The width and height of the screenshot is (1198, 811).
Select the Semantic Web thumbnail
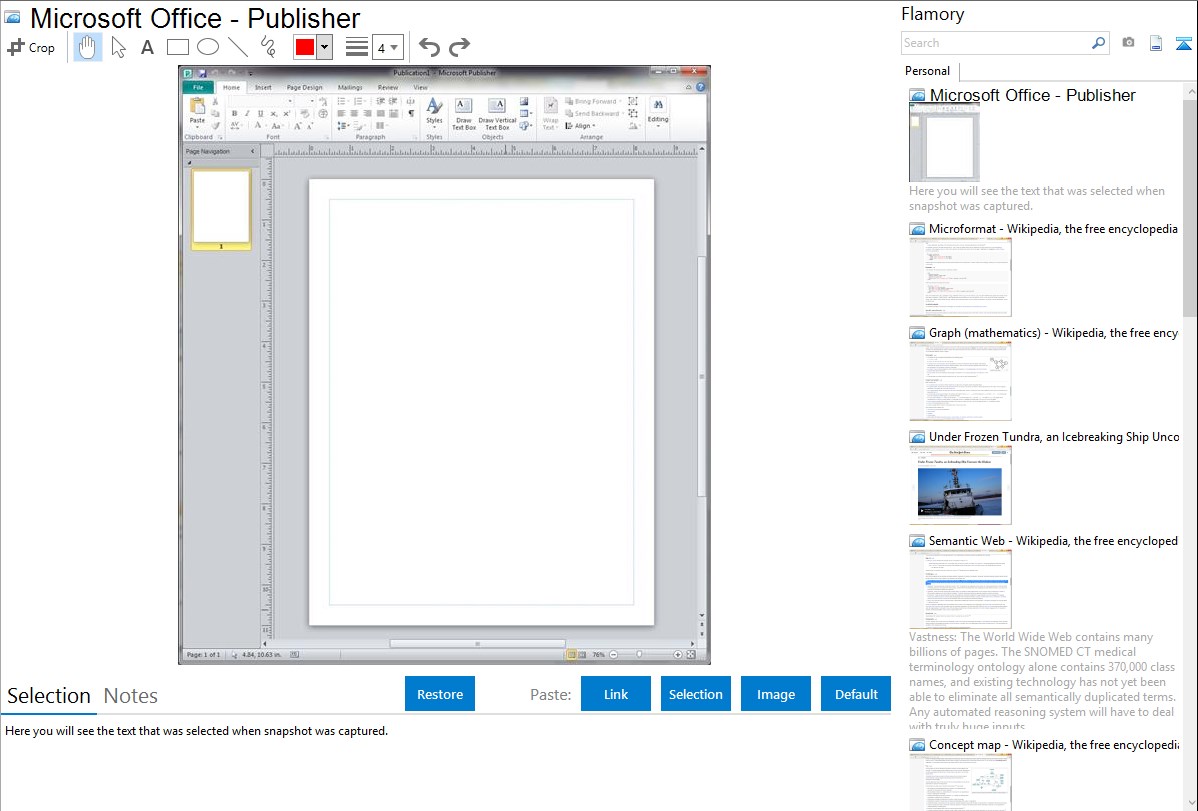pyautogui.click(x=960, y=589)
